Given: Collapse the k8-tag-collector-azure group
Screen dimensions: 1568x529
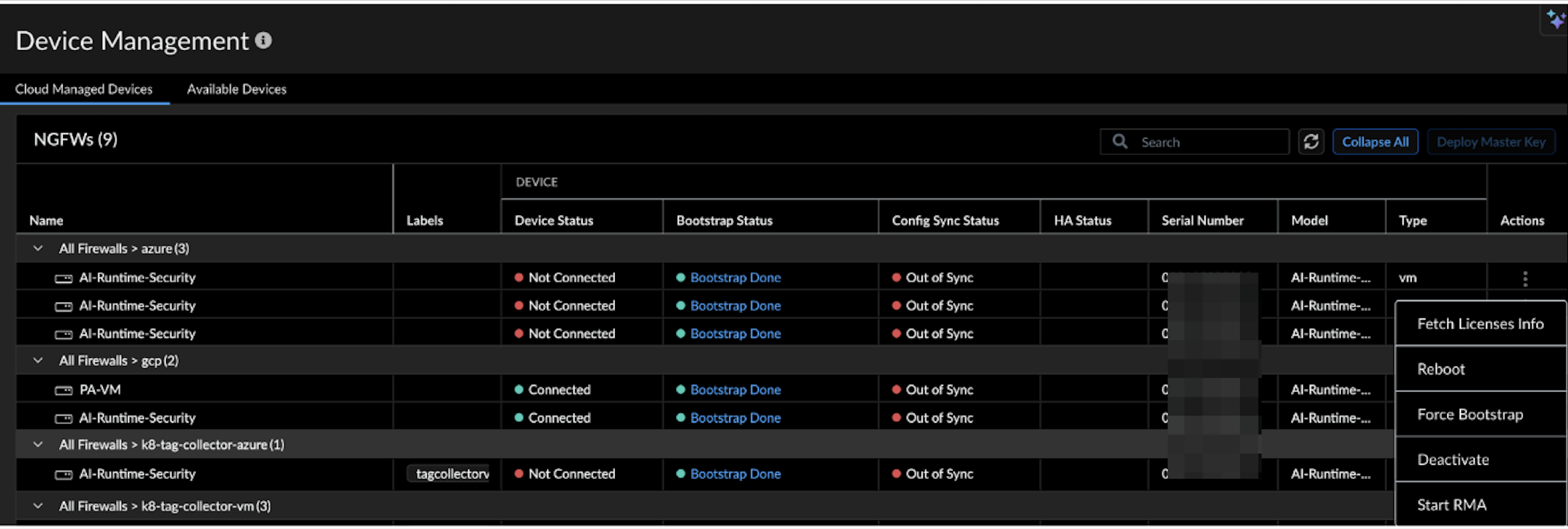Looking at the screenshot, I should pyautogui.click(x=38, y=445).
